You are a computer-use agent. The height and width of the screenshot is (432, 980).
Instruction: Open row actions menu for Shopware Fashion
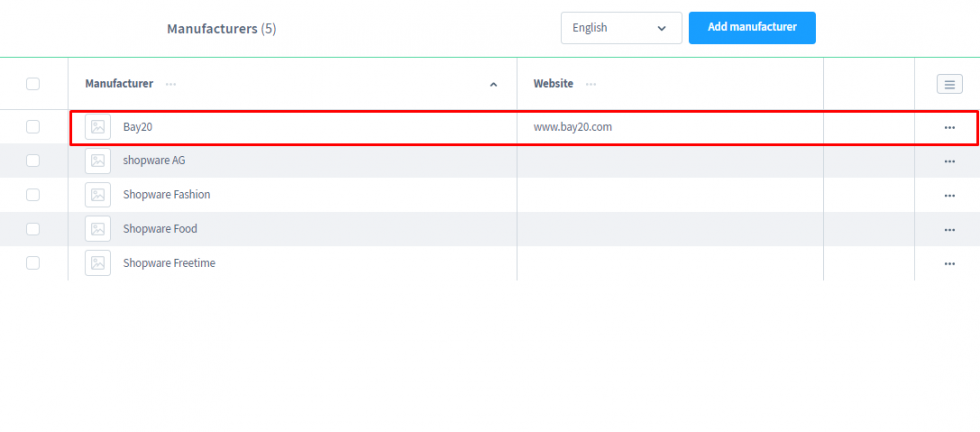(x=949, y=195)
